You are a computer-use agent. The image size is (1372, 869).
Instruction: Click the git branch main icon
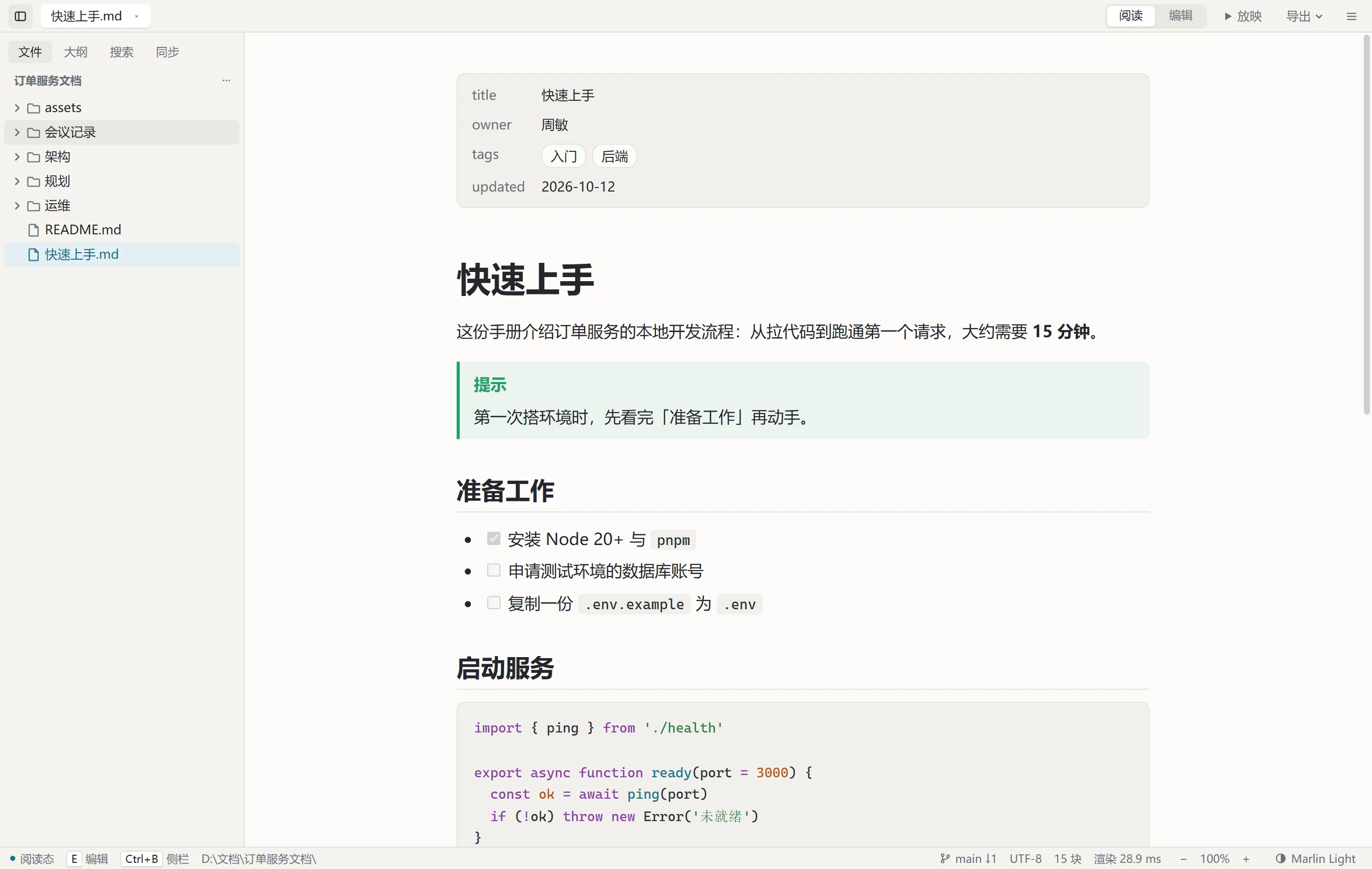pos(945,858)
